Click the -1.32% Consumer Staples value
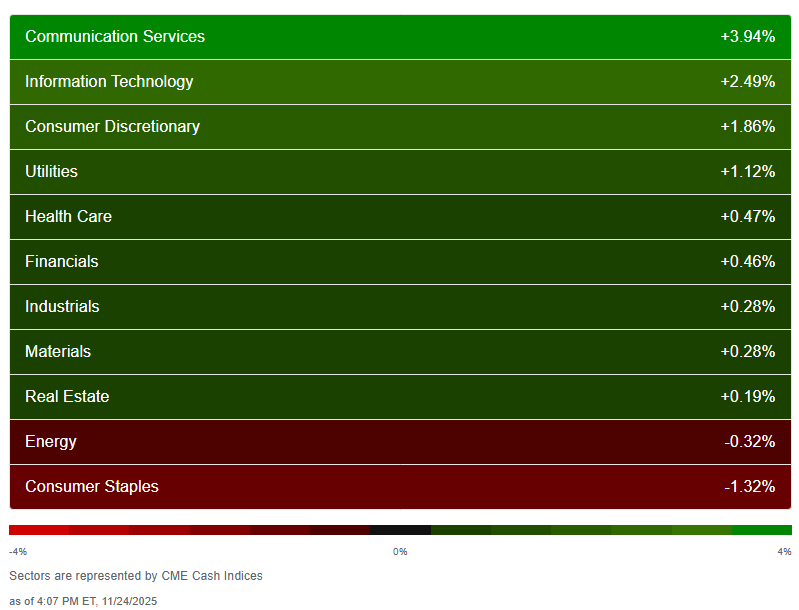This screenshot has width=799, height=610. tap(750, 486)
